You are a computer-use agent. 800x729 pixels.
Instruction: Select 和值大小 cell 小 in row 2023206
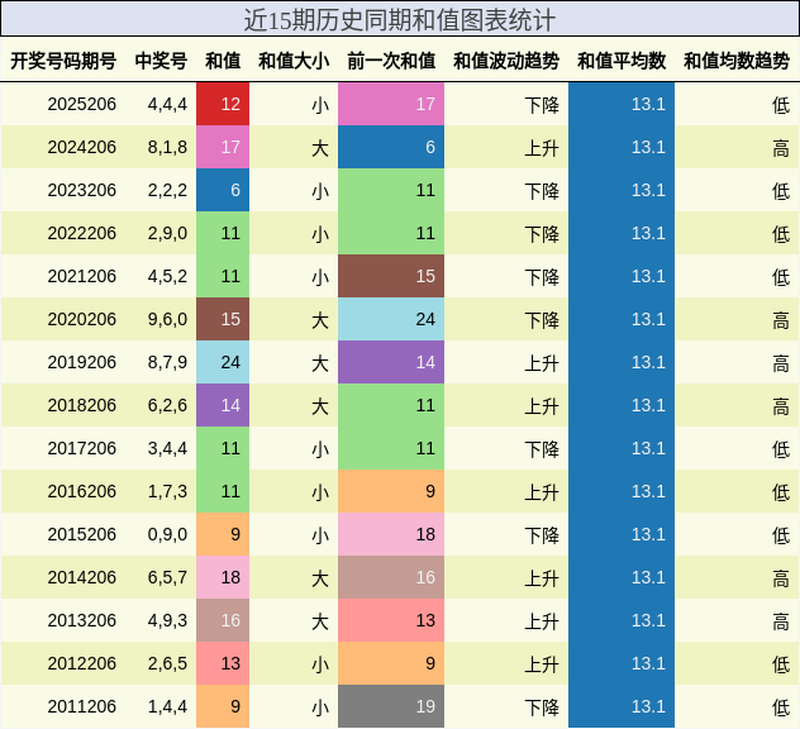coord(320,191)
